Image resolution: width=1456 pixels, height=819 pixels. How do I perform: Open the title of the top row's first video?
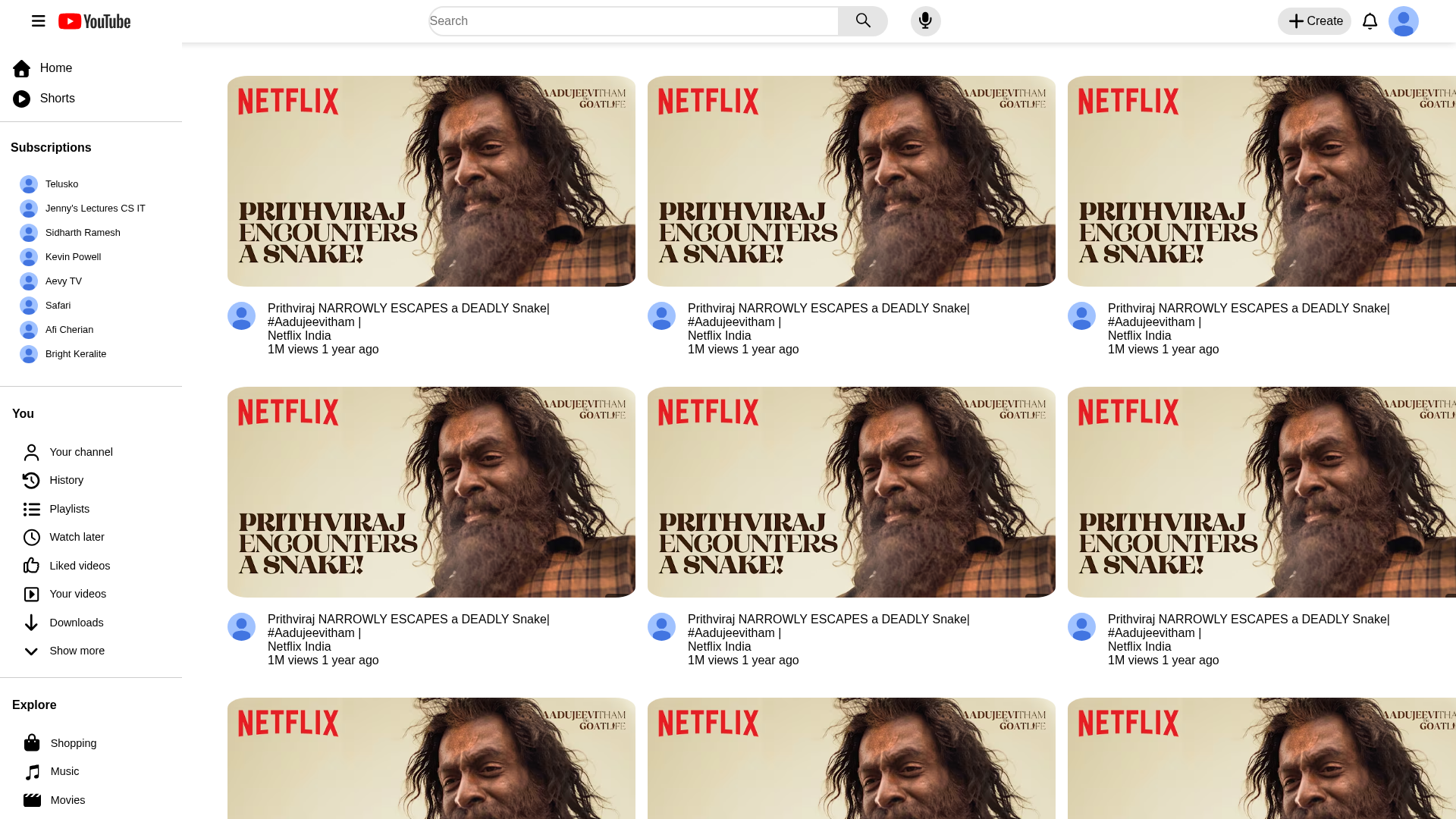(409, 315)
